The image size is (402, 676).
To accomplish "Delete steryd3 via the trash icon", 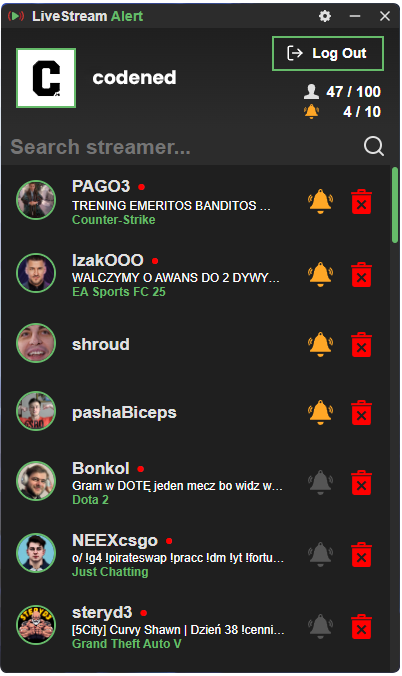I will [x=361, y=626].
